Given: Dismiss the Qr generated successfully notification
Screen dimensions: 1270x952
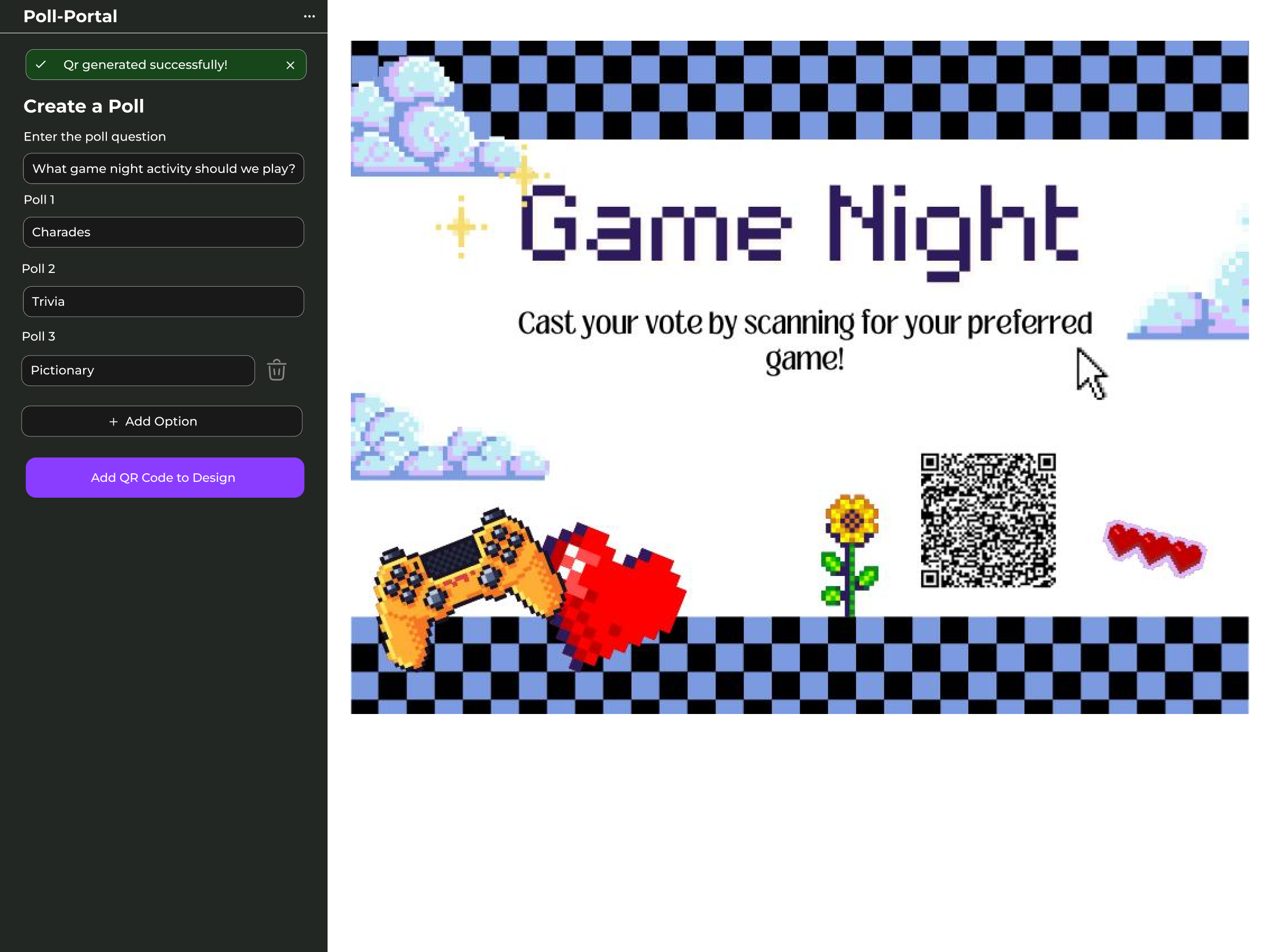Looking at the screenshot, I should click(x=290, y=66).
